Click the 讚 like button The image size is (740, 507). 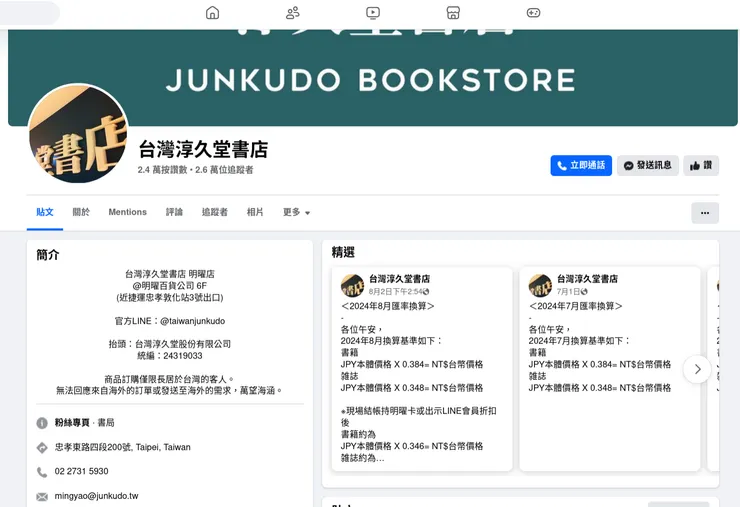point(701,165)
